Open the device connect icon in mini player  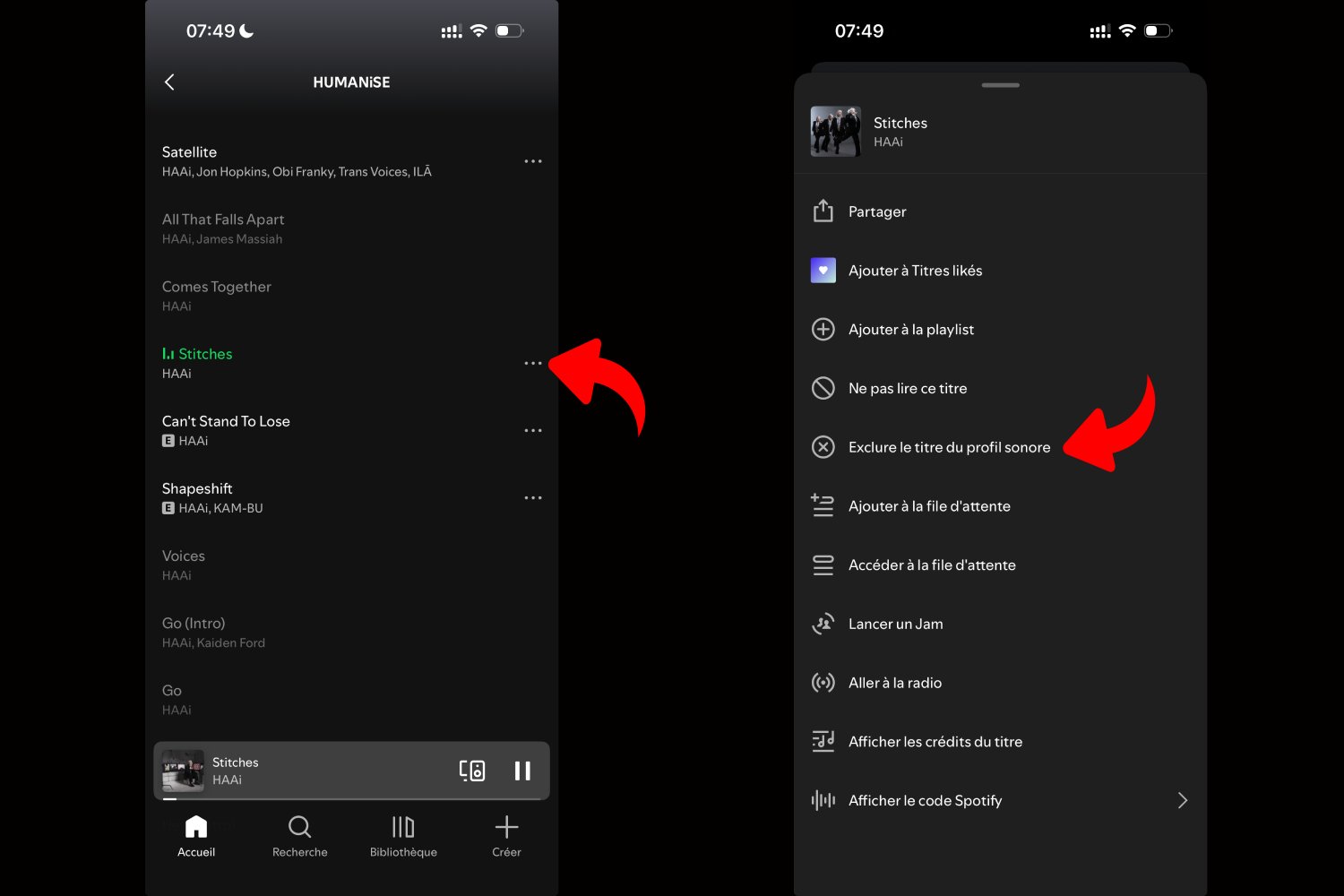[x=472, y=771]
